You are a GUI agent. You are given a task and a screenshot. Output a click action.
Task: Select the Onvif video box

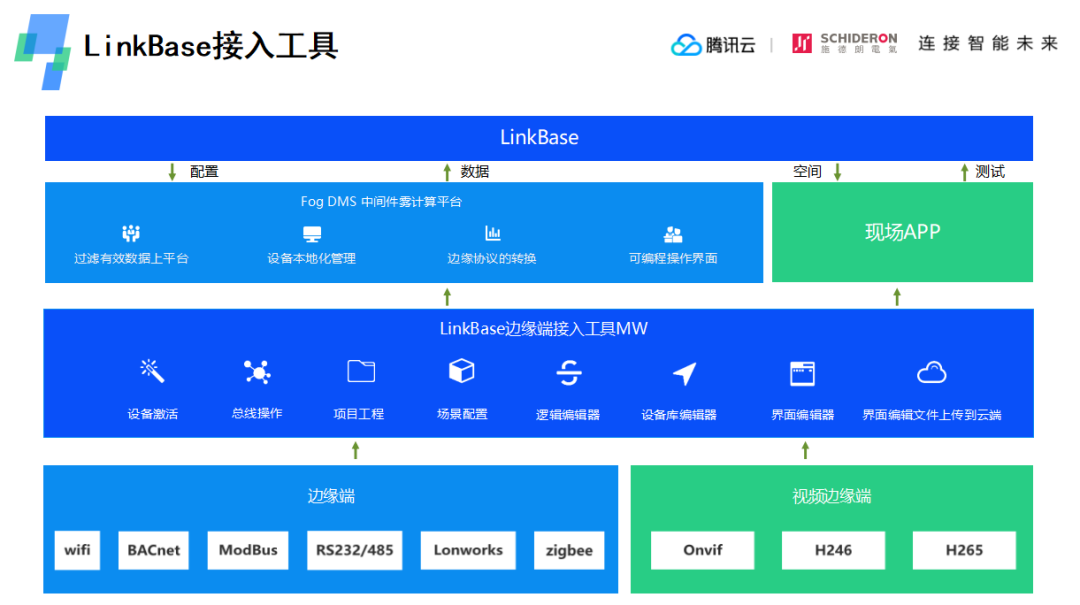tap(703, 550)
